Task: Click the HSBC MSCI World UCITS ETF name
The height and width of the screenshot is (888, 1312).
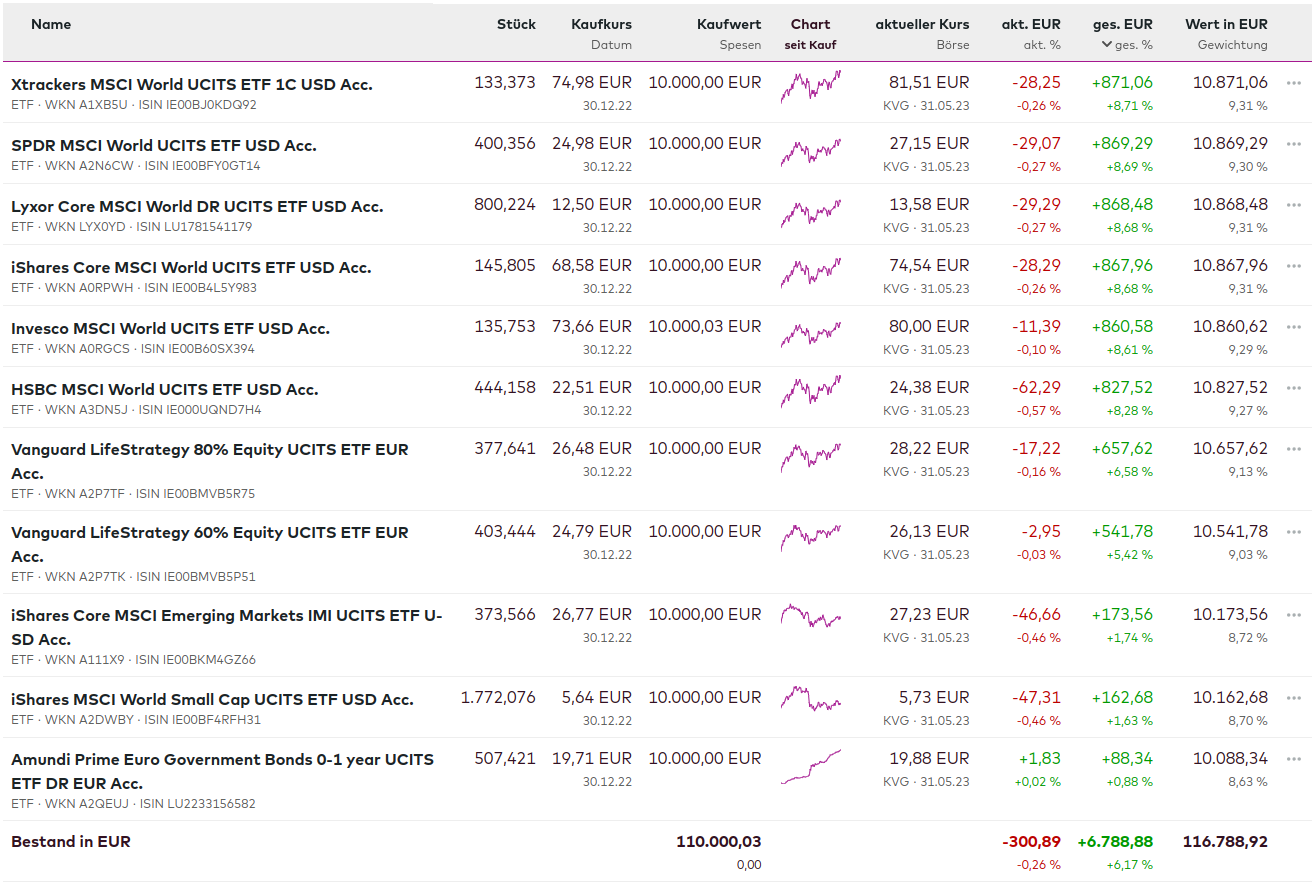Action: (x=165, y=389)
